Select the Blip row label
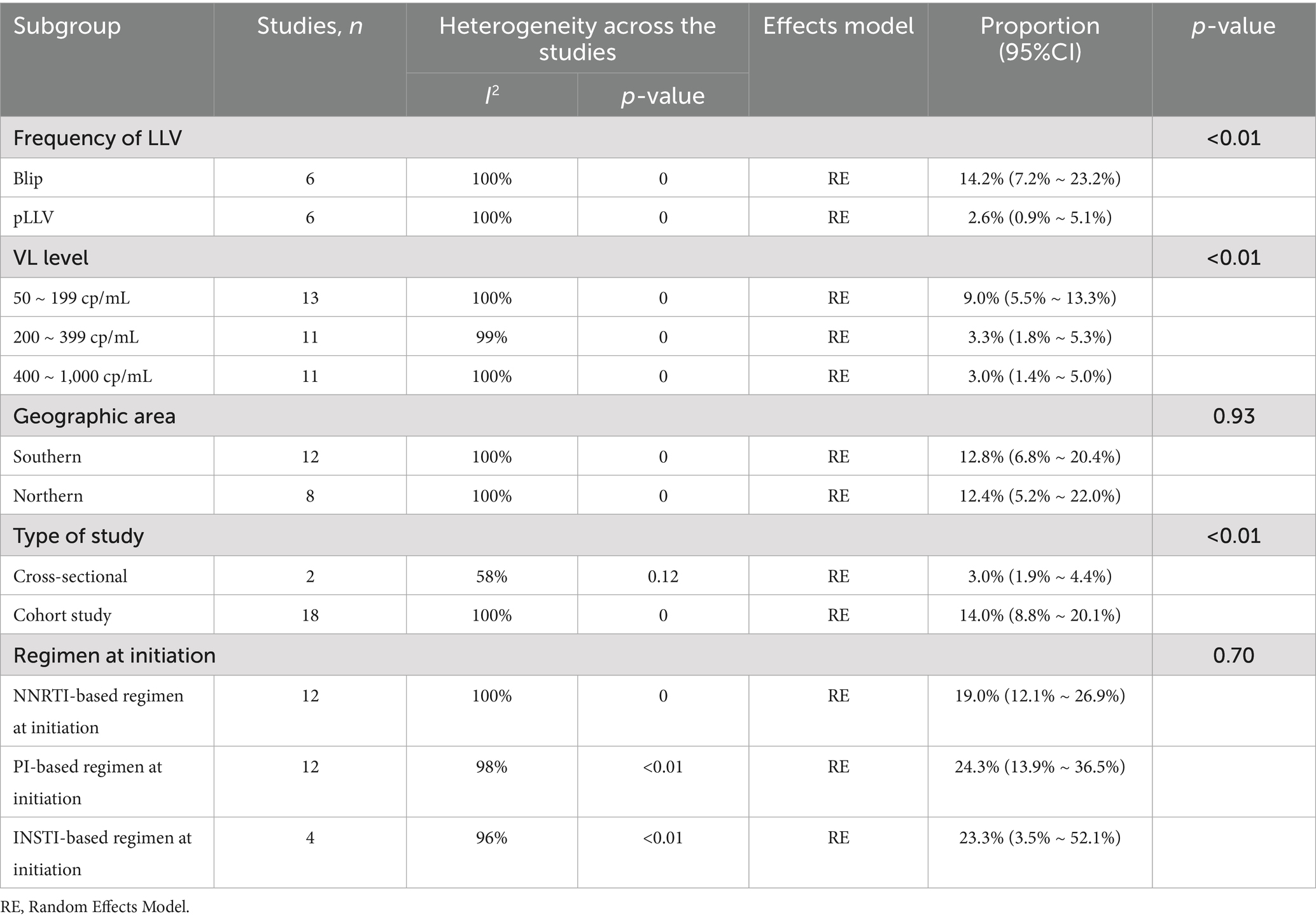 click(x=28, y=179)
